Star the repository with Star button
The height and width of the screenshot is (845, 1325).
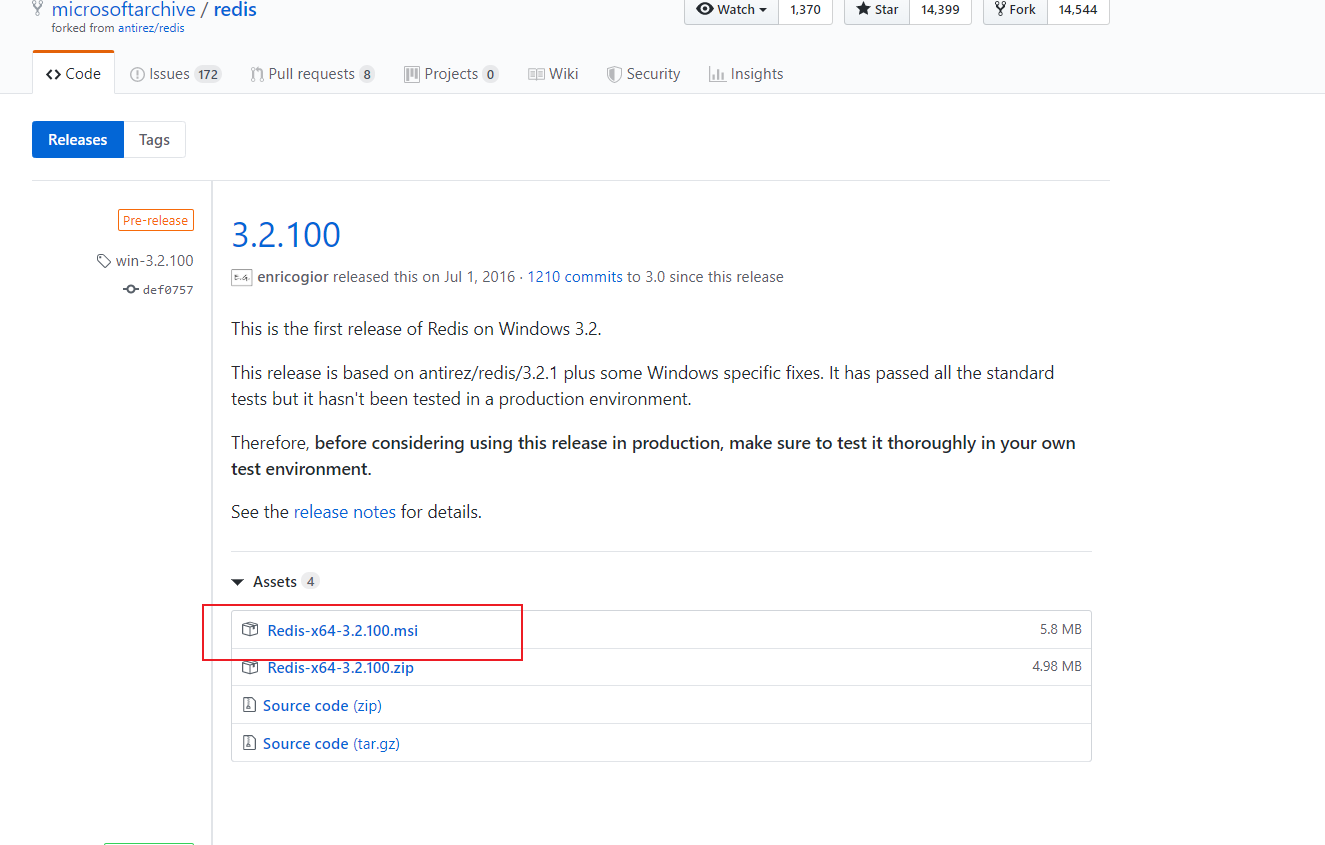pos(877,10)
